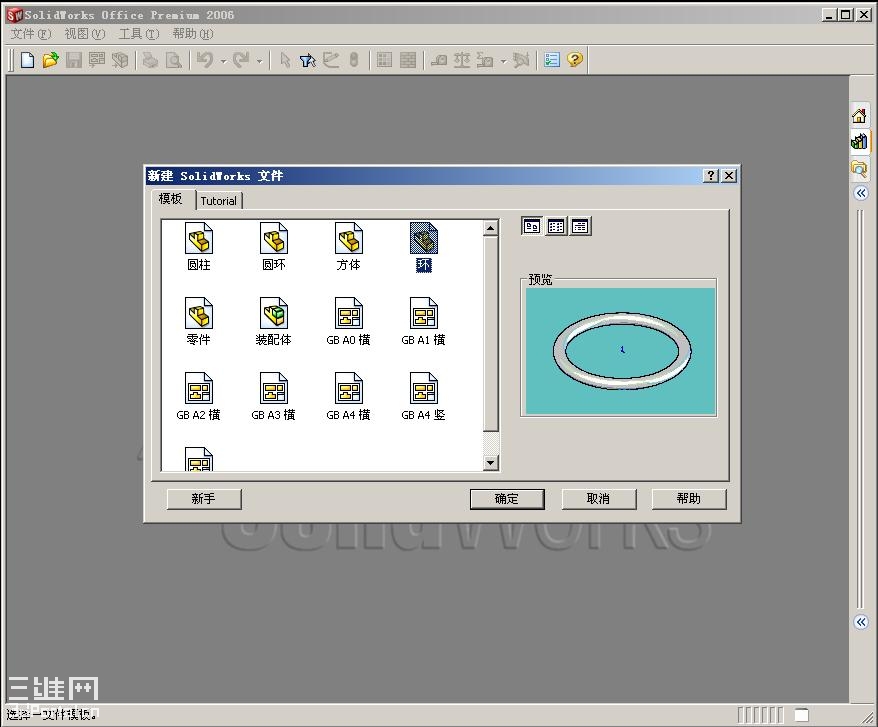Screen dimensions: 878x727
Task: Open the 帮助(H) menu
Action: (x=193, y=34)
